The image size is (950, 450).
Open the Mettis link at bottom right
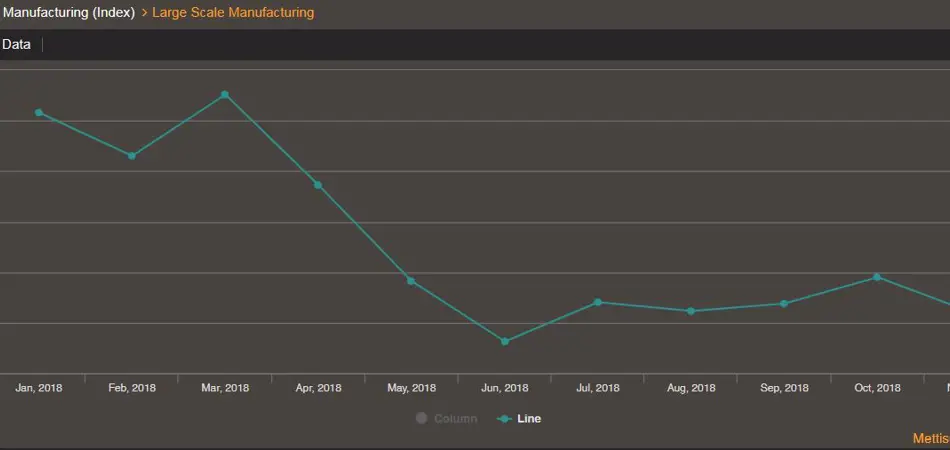(x=930, y=439)
